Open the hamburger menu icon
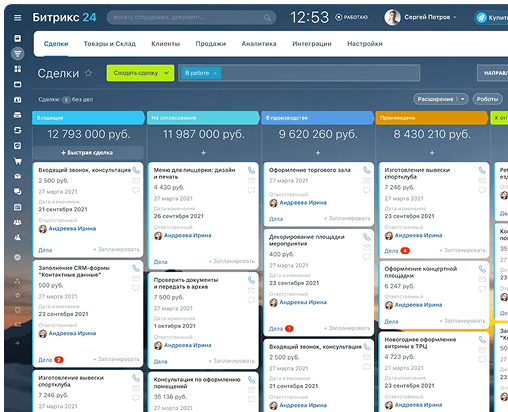 pyautogui.click(x=18, y=18)
